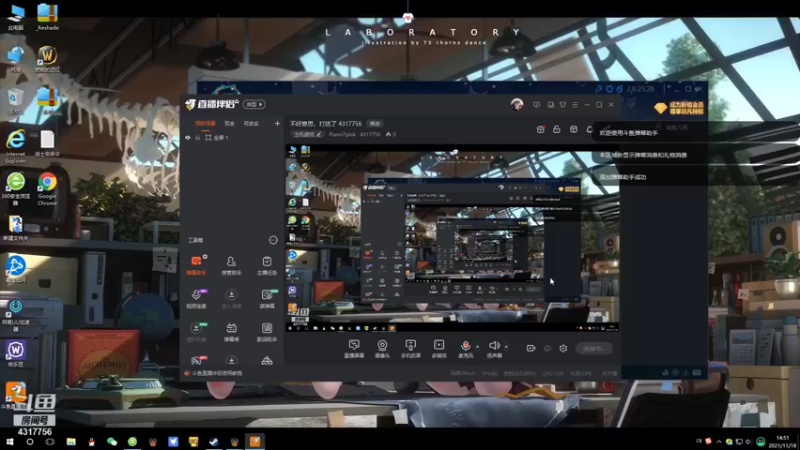800x450 pixels.
Task: Open the 弹幕秀 tool
Action: (231, 332)
